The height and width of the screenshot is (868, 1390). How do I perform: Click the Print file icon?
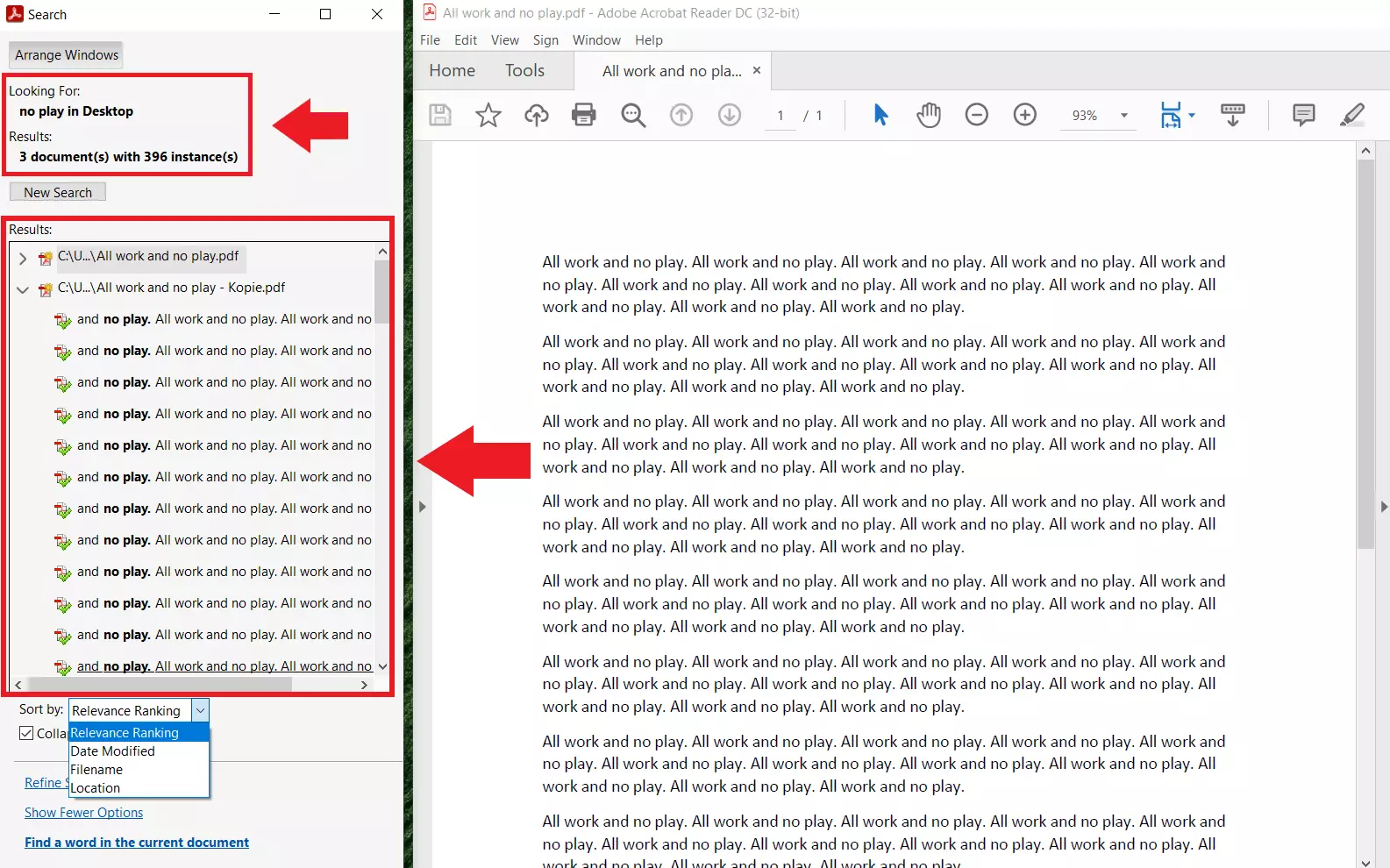(584, 115)
